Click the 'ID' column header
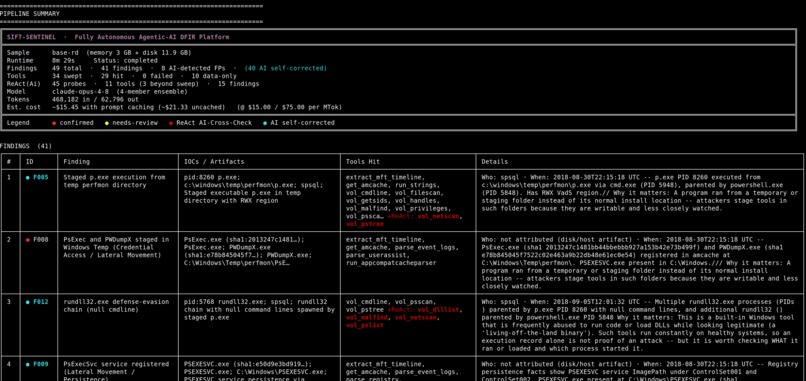The height and width of the screenshot is (381, 806). click(30, 161)
